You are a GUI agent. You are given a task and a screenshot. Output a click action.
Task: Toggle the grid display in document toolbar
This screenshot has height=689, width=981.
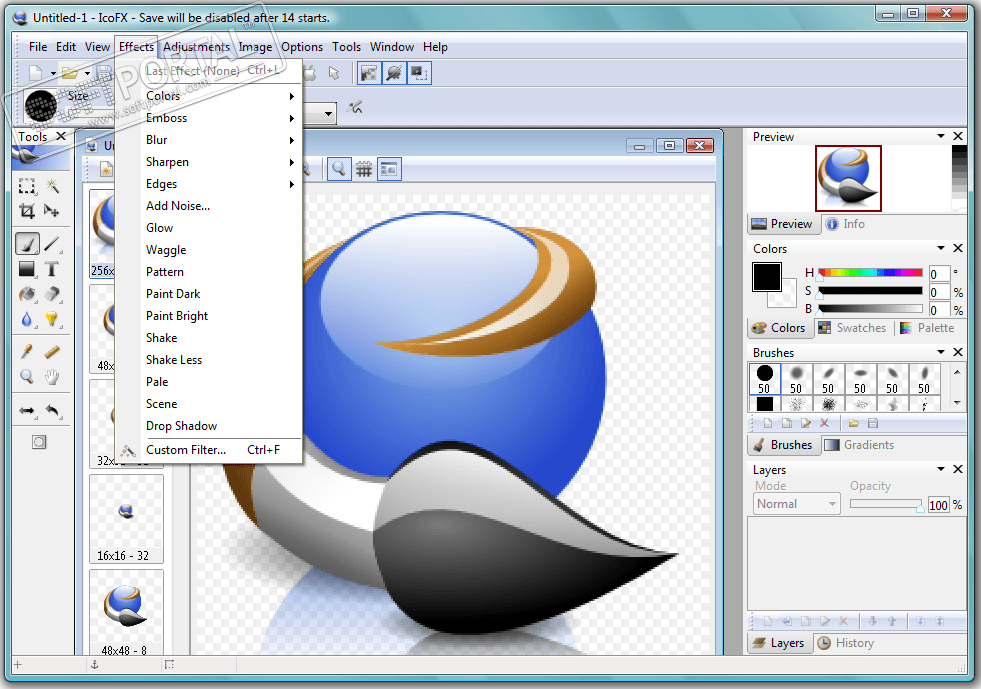coord(364,169)
